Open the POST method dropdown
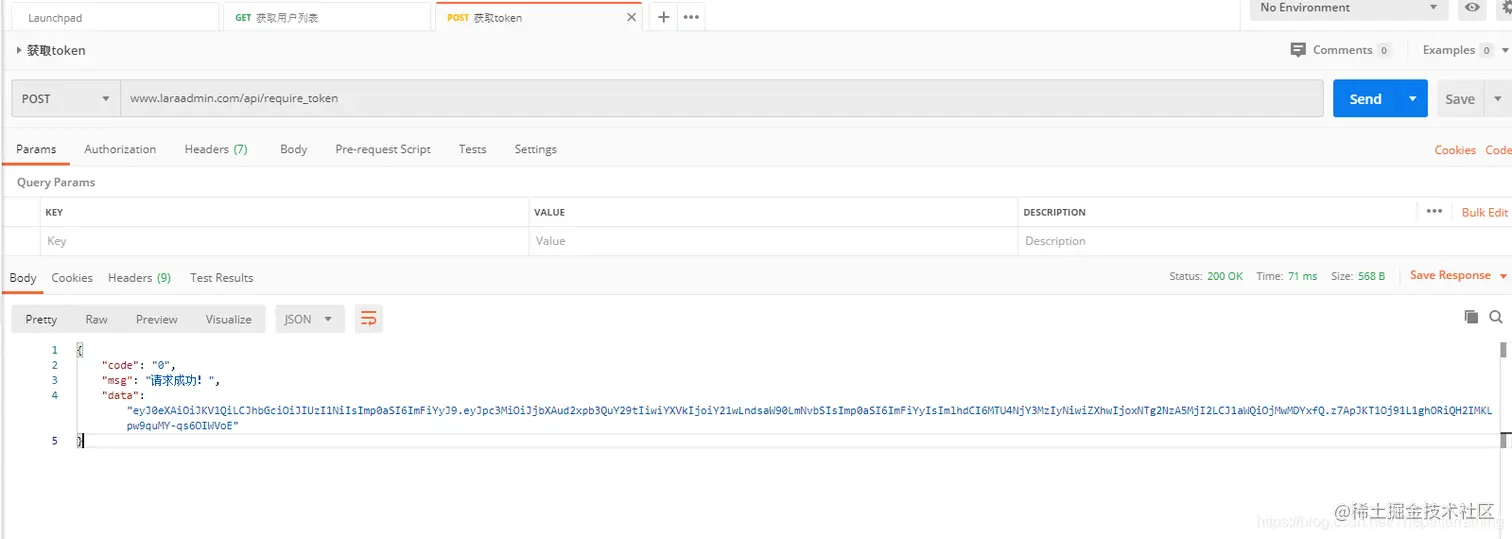Image resolution: width=1512 pixels, height=539 pixels. click(x=65, y=99)
